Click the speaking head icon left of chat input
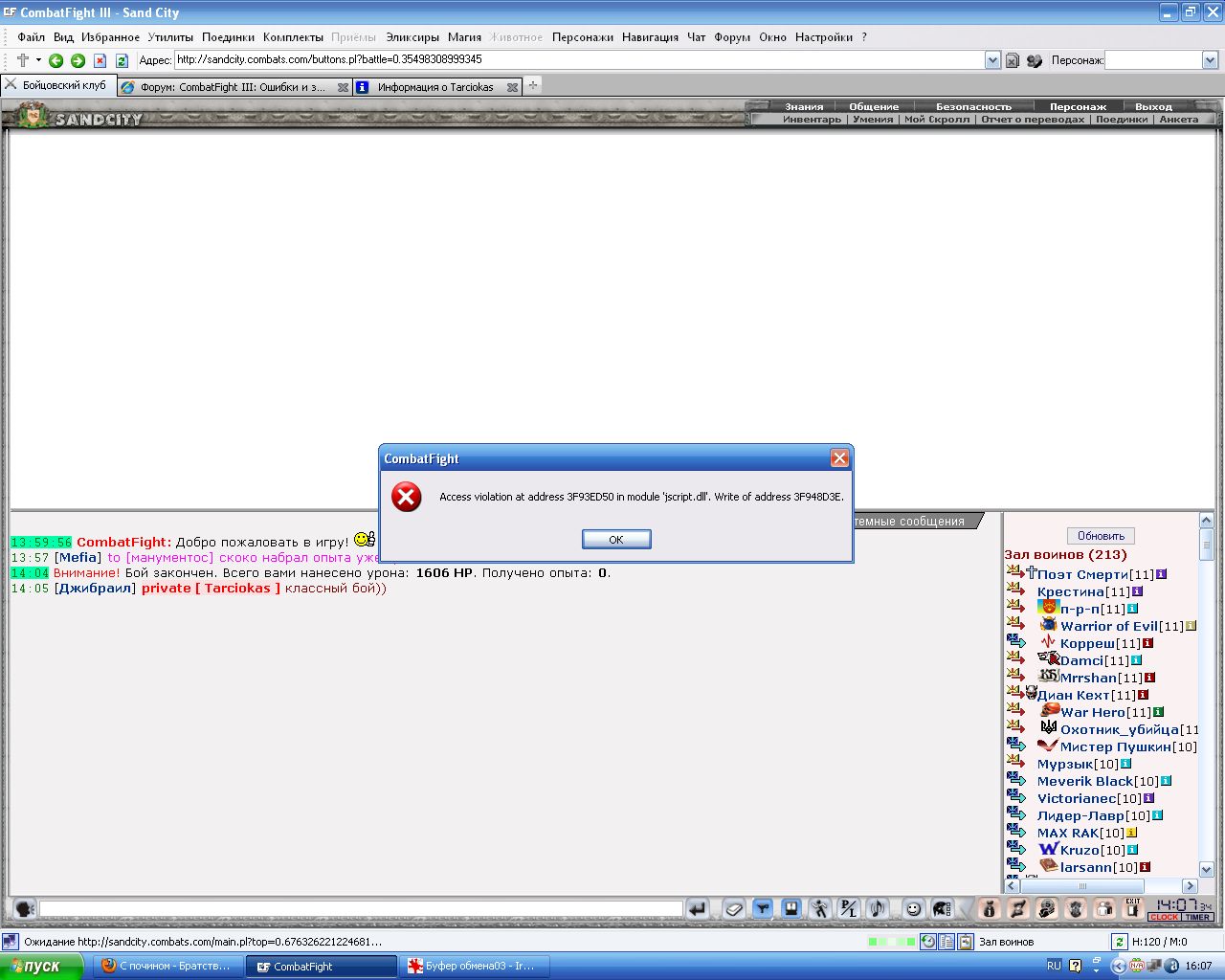This screenshot has height=980, width=1225. point(24,908)
